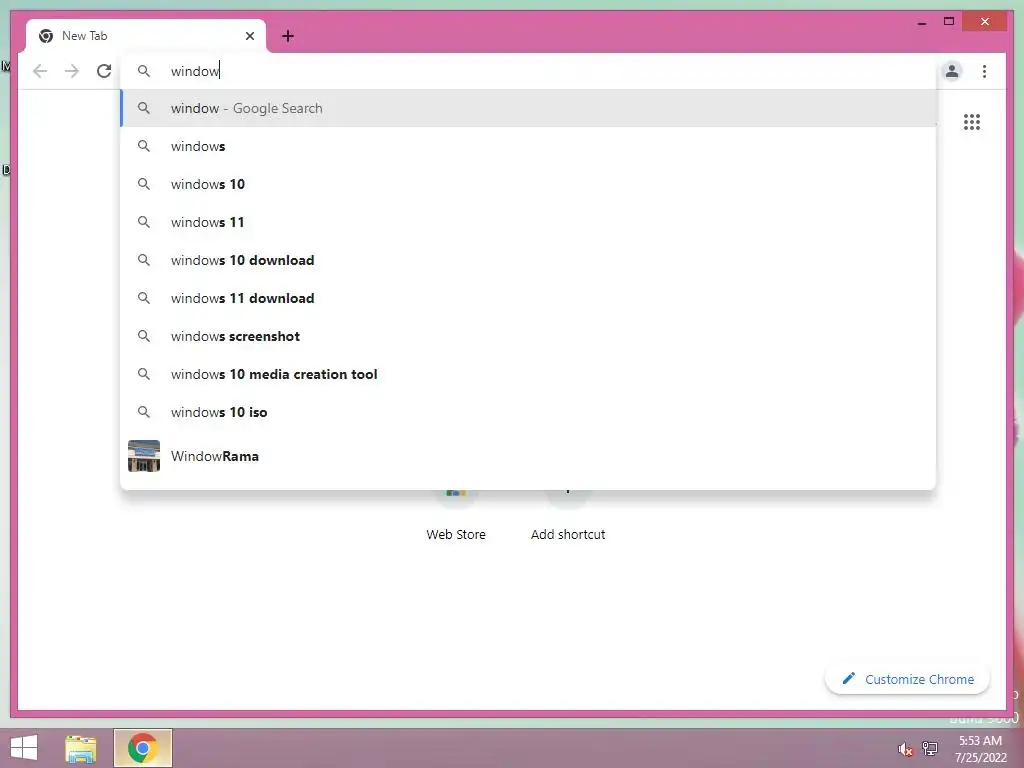Viewport: 1024px width, 768px height.
Task: Open Customize Chrome button
Action: 907,679
